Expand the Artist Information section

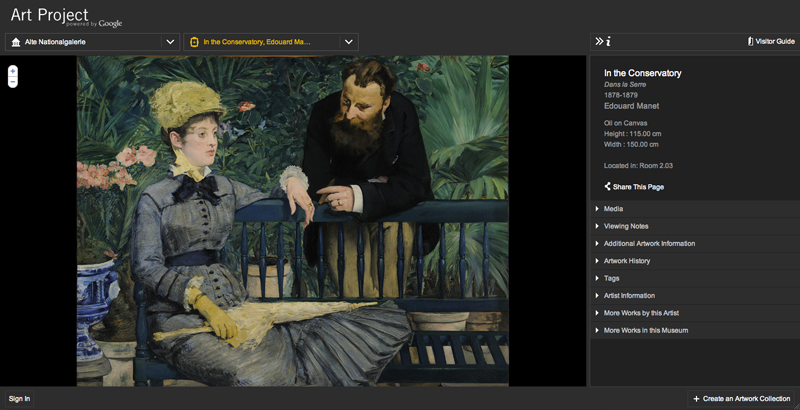[629, 295]
